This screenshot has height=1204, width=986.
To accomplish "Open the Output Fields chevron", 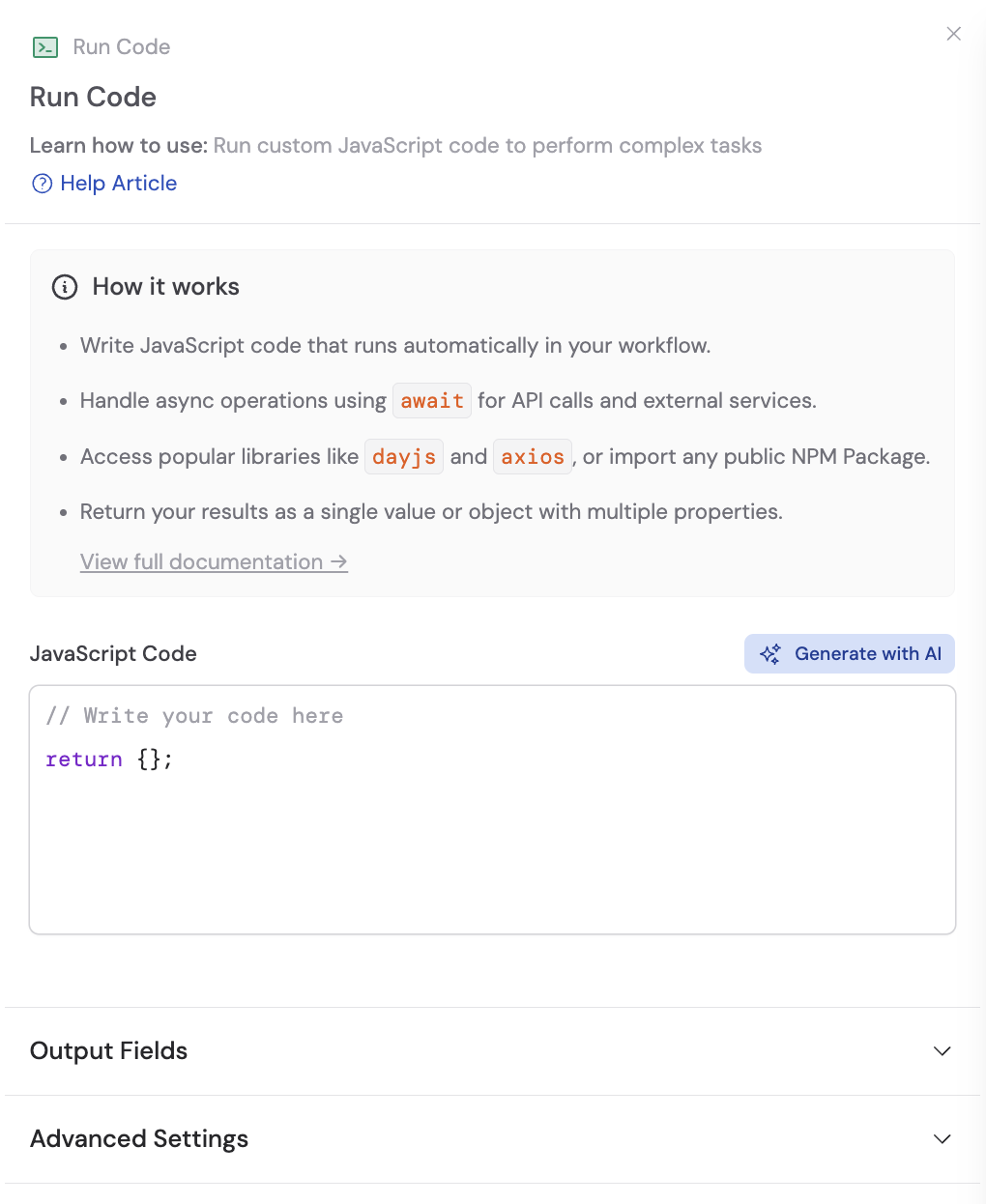I will [x=942, y=1051].
